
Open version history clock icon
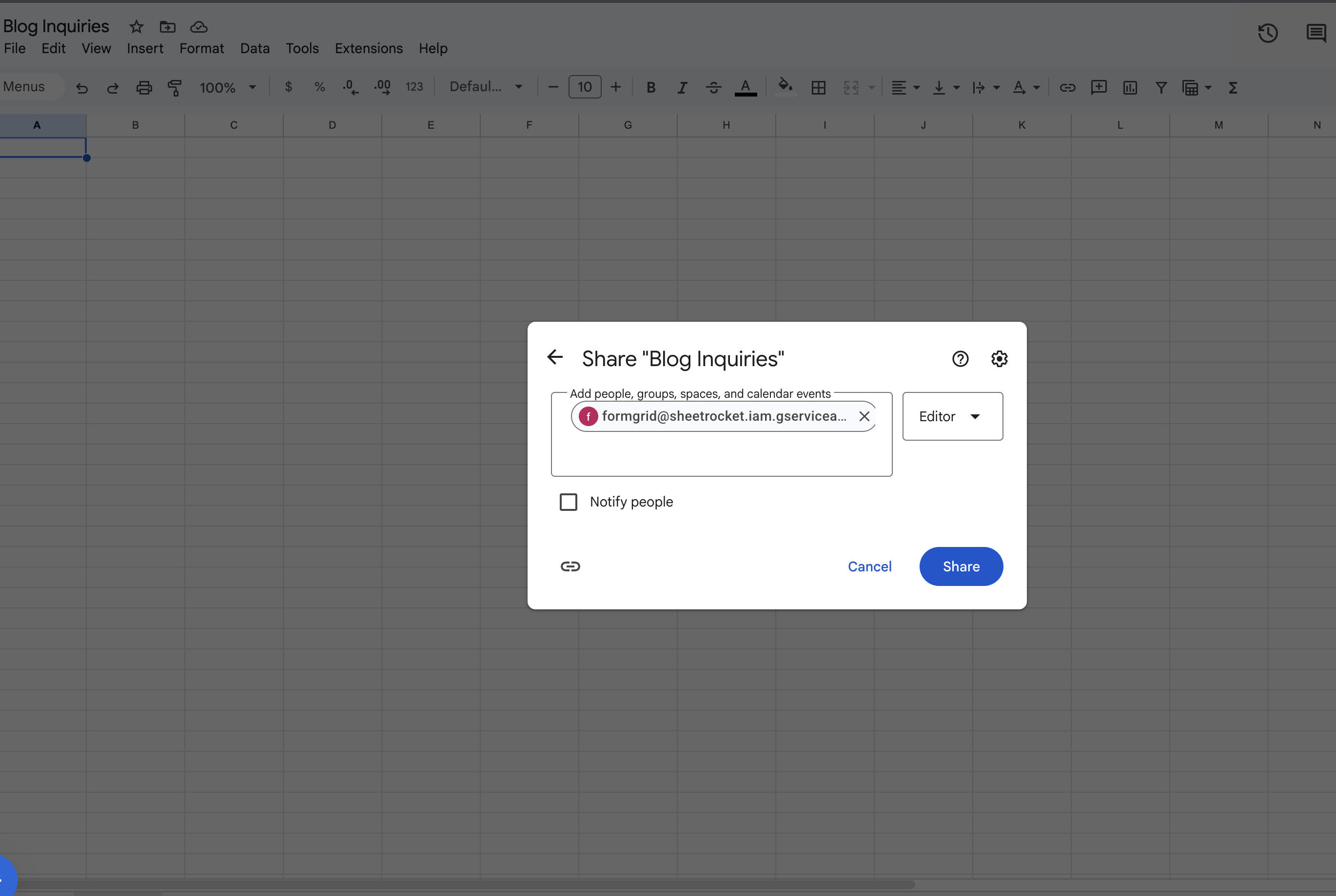pos(1267,33)
